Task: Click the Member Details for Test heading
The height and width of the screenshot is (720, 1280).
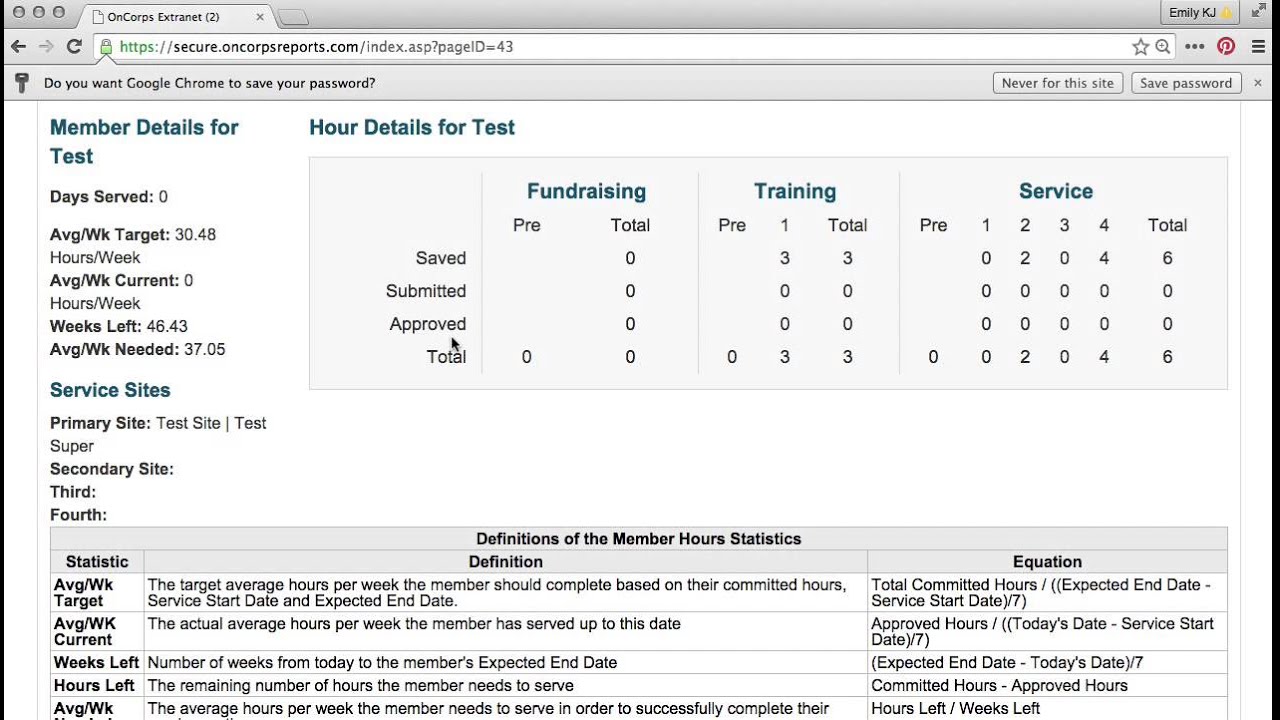Action: point(144,142)
